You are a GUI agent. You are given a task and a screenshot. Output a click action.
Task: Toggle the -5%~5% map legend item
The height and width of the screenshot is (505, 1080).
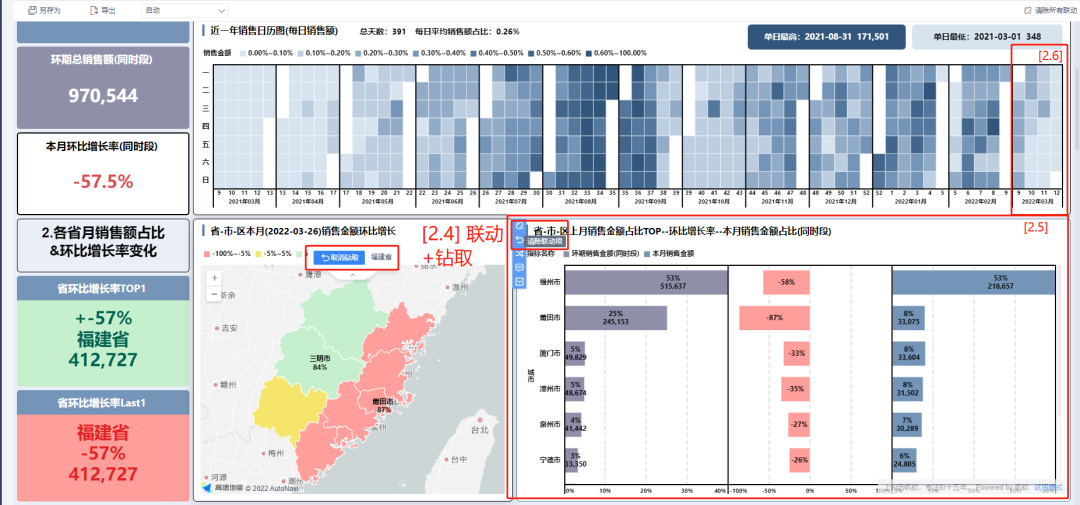click(273, 254)
